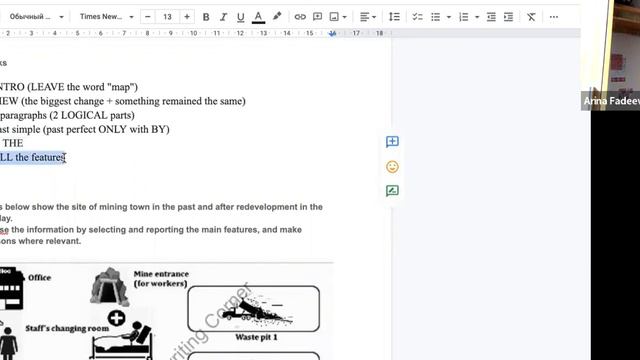Image resolution: width=640 pixels, height=360 pixels.
Task: Click the text "past perfect ONLY with BY"
Action: 106,129
